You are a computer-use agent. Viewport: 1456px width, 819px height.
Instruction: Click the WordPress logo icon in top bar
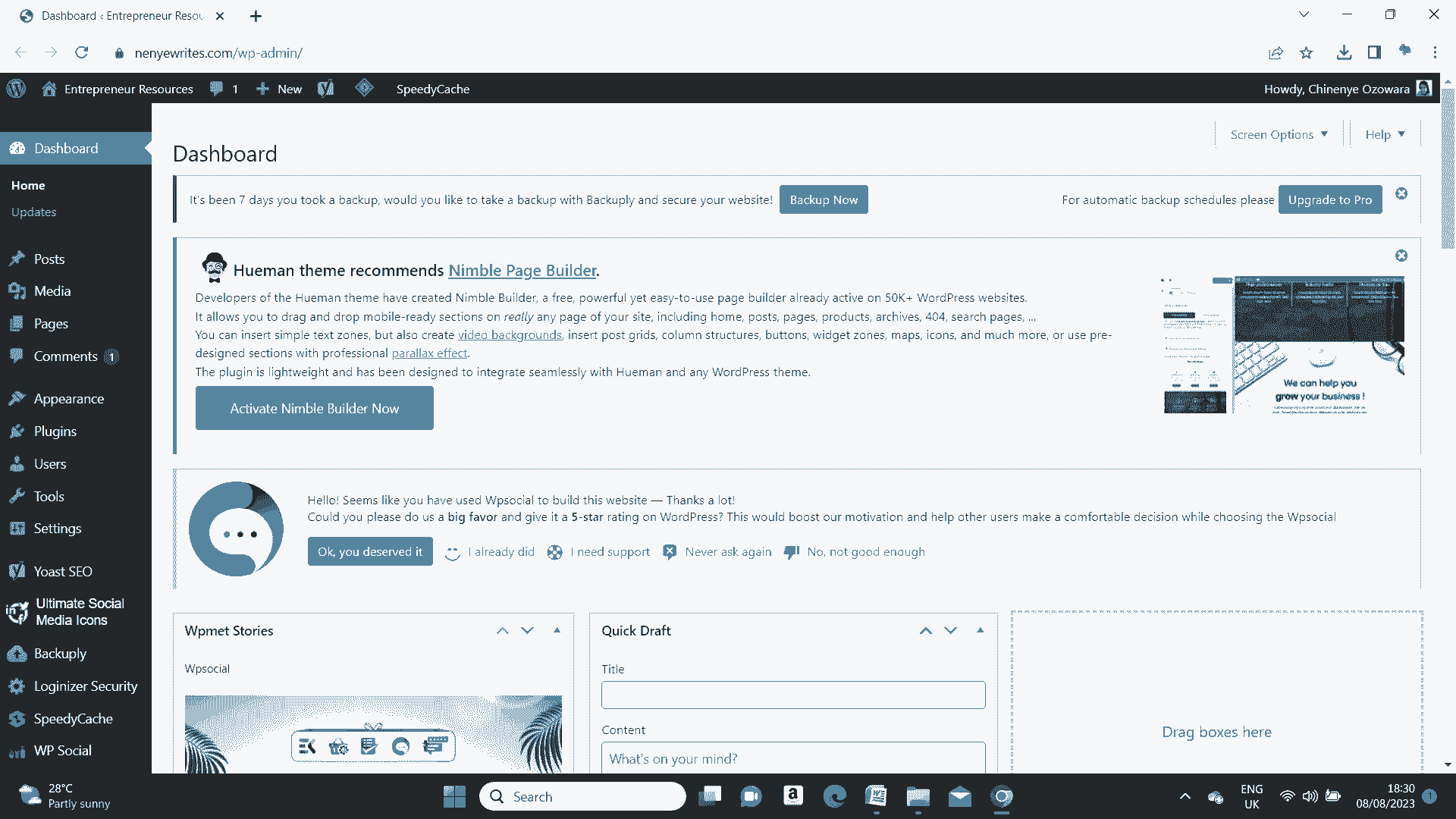pyautogui.click(x=17, y=88)
